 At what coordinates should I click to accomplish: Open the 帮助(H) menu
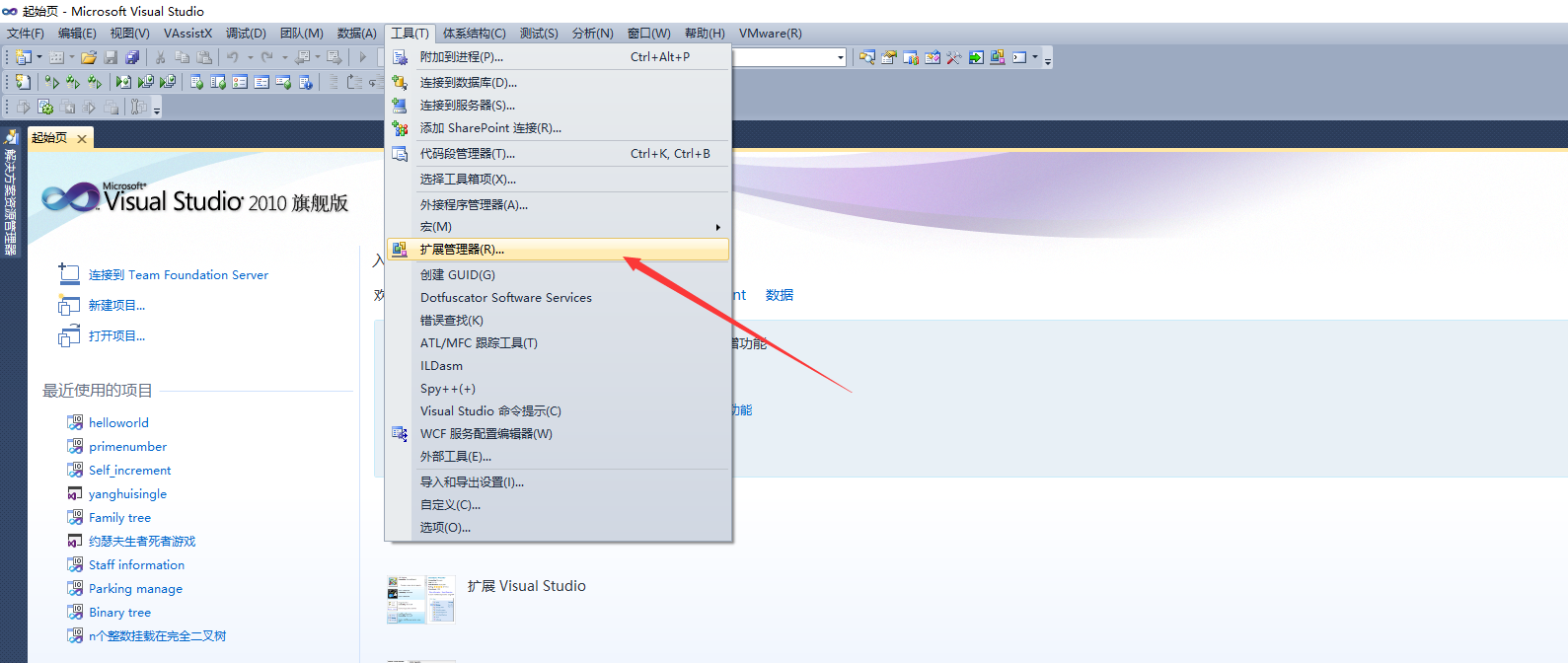705,34
